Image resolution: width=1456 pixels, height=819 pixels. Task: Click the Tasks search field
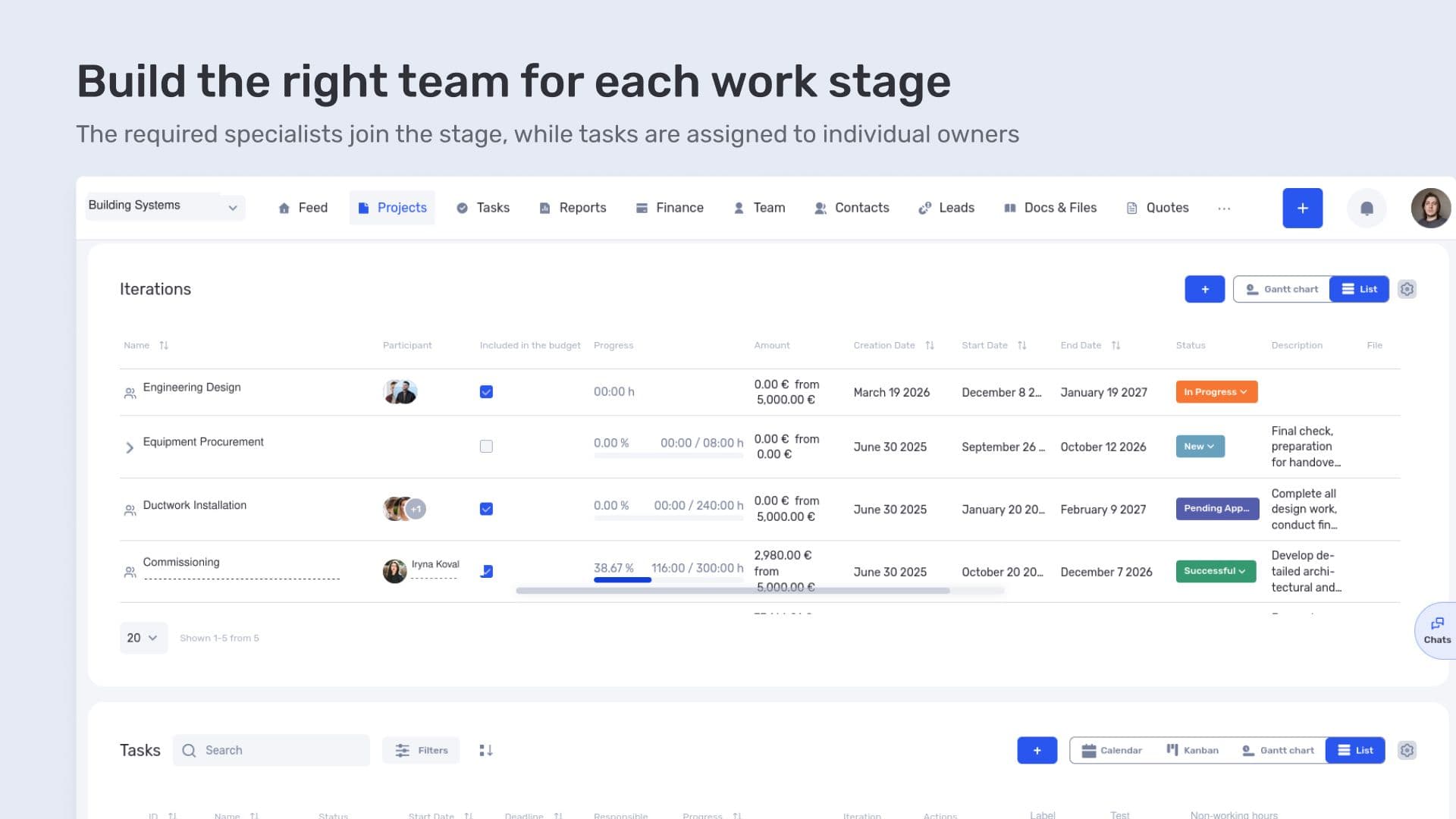(x=271, y=750)
